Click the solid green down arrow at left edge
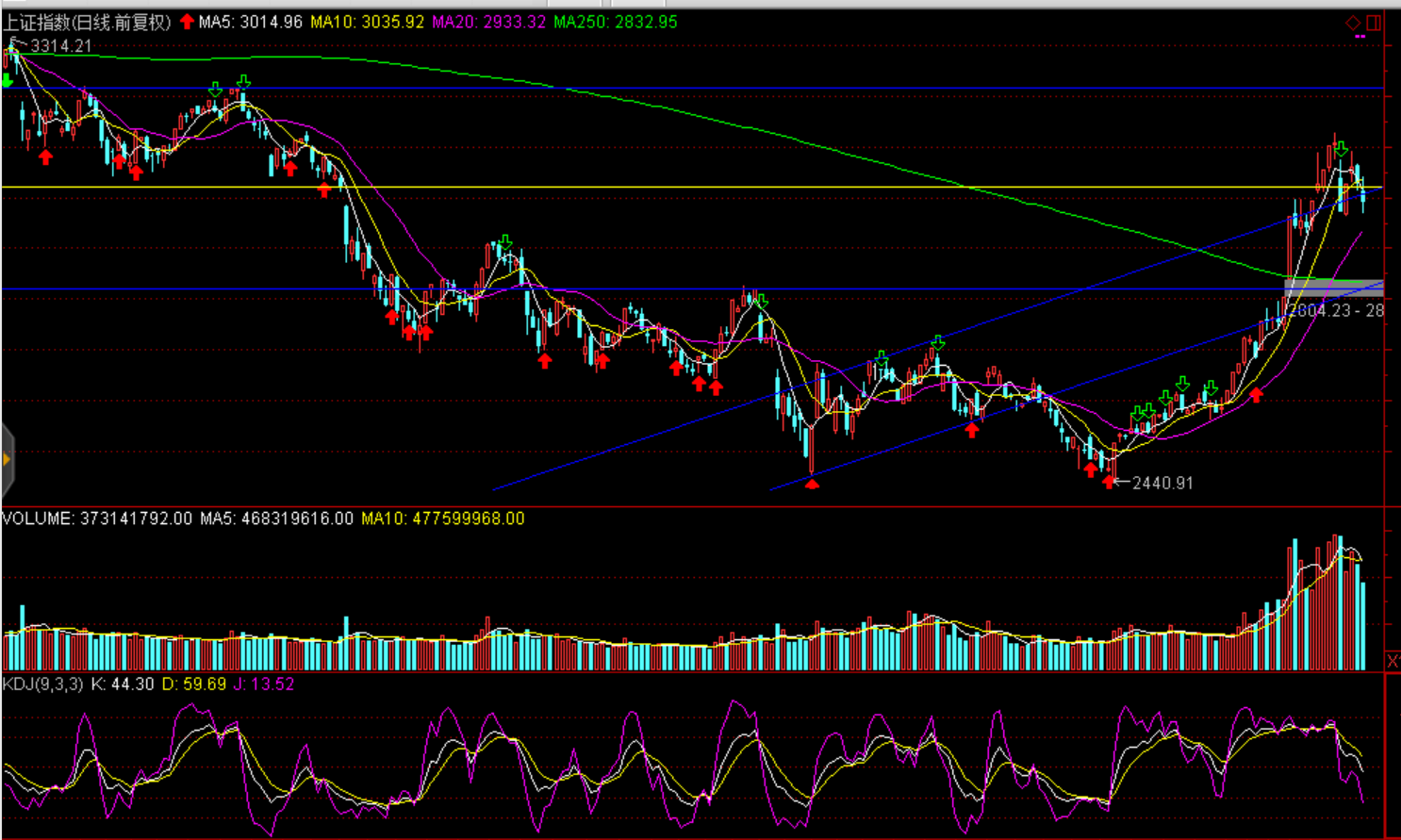This screenshot has height=840, width=1401. (8, 81)
